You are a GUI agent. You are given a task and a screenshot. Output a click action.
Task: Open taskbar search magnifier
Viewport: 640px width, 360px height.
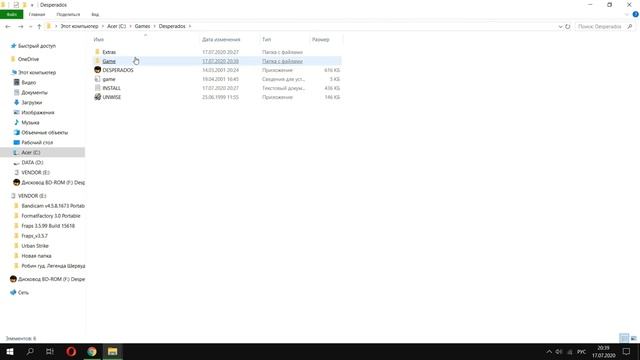pyautogui.click(x=30, y=351)
